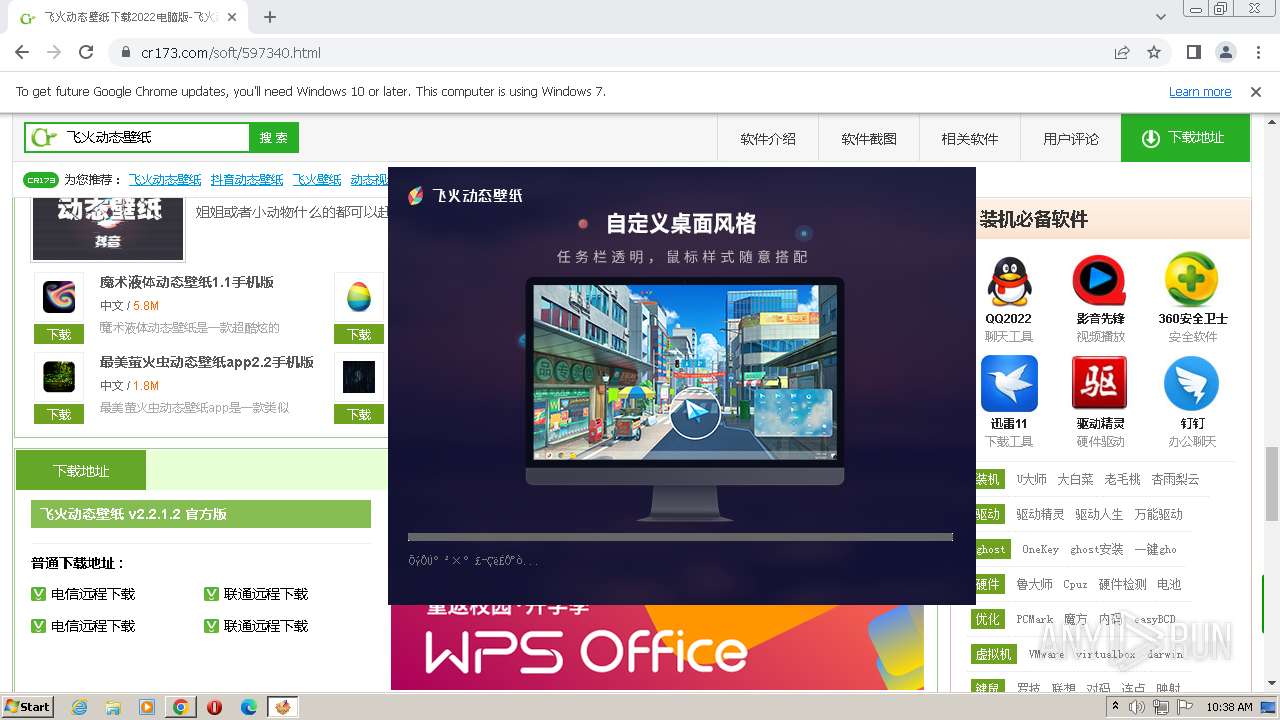
Task: Click the first 电信远程下载 link
Action: (x=93, y=594)
